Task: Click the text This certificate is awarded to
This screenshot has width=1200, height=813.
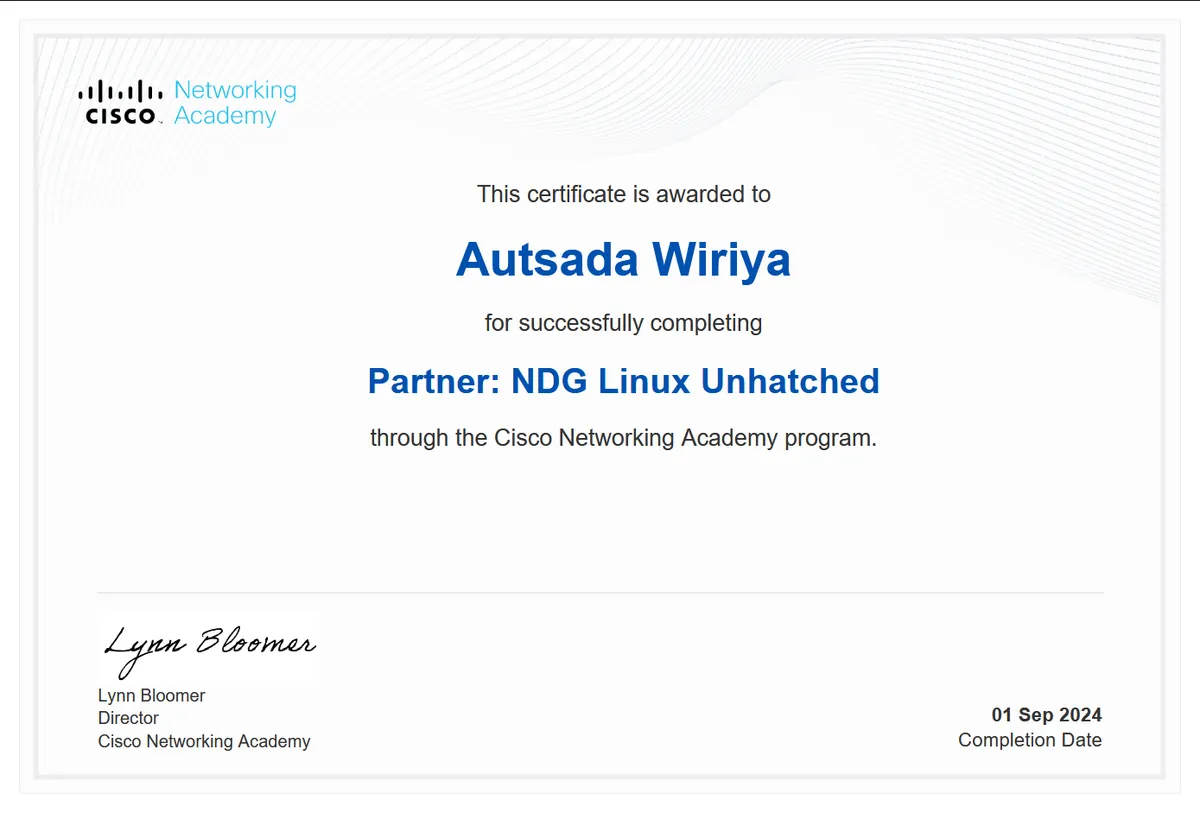Action: click(623, 194)
